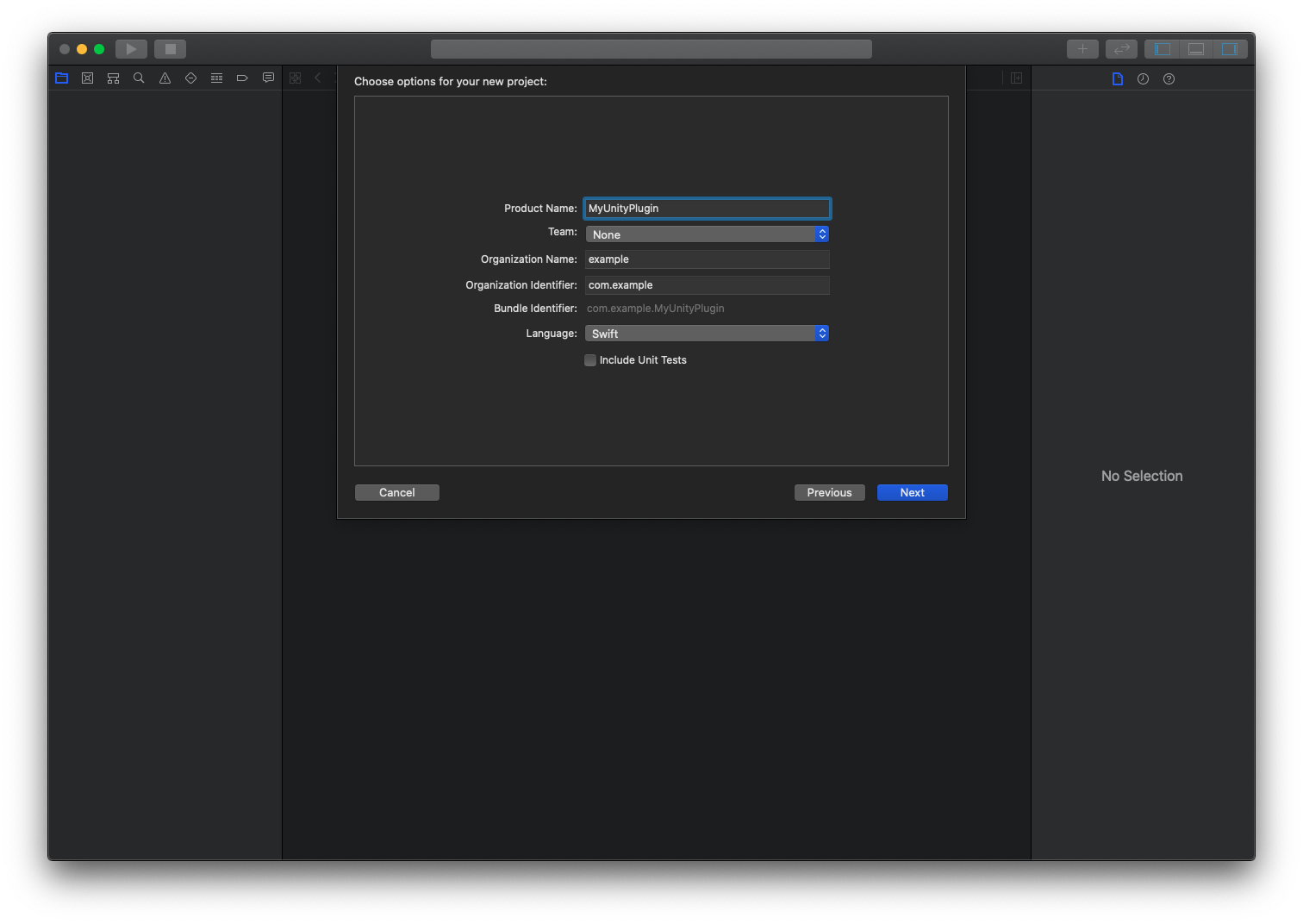Enable Include Unit Tests checkbox

click(x=590, y=360)
